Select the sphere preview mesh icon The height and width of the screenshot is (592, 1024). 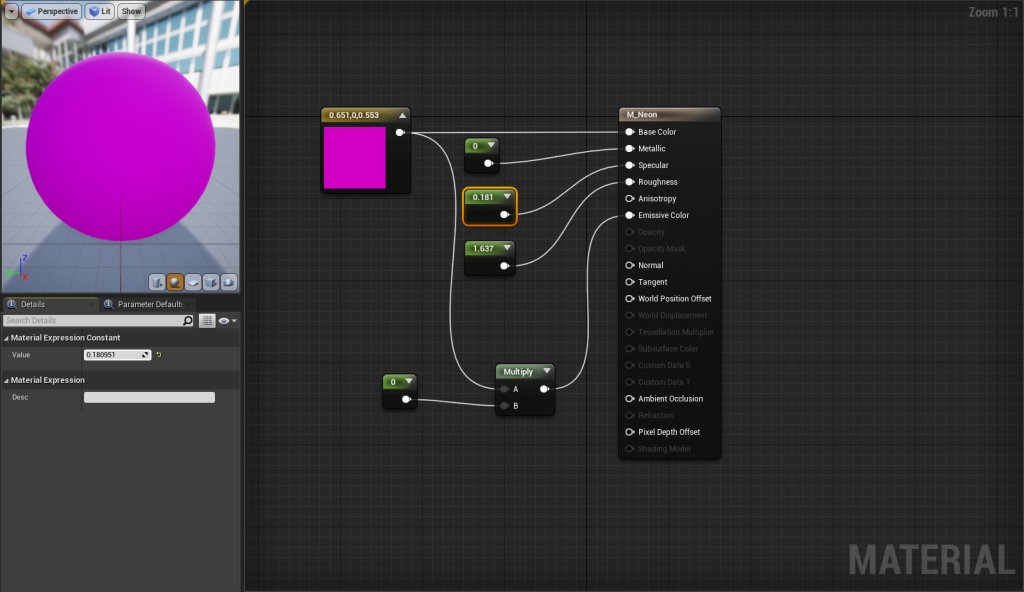(175, 282)
